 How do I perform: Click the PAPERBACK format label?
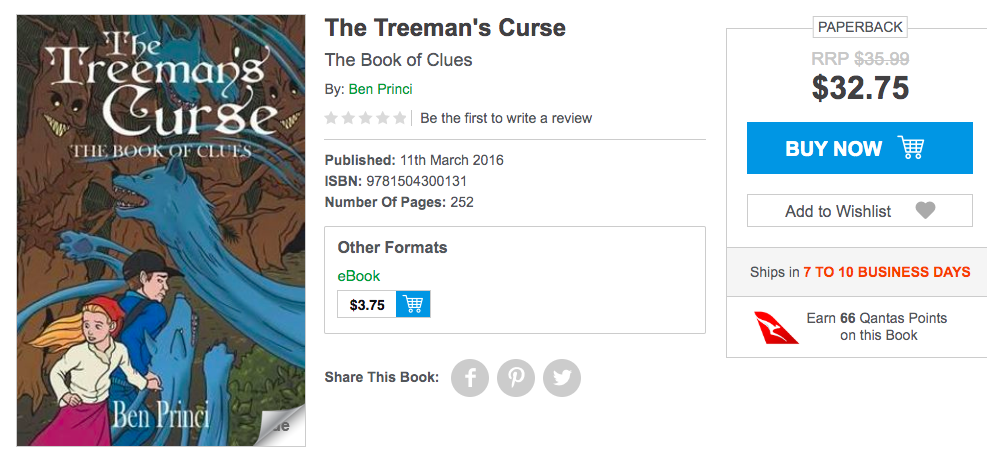click(x=859, y=27)
